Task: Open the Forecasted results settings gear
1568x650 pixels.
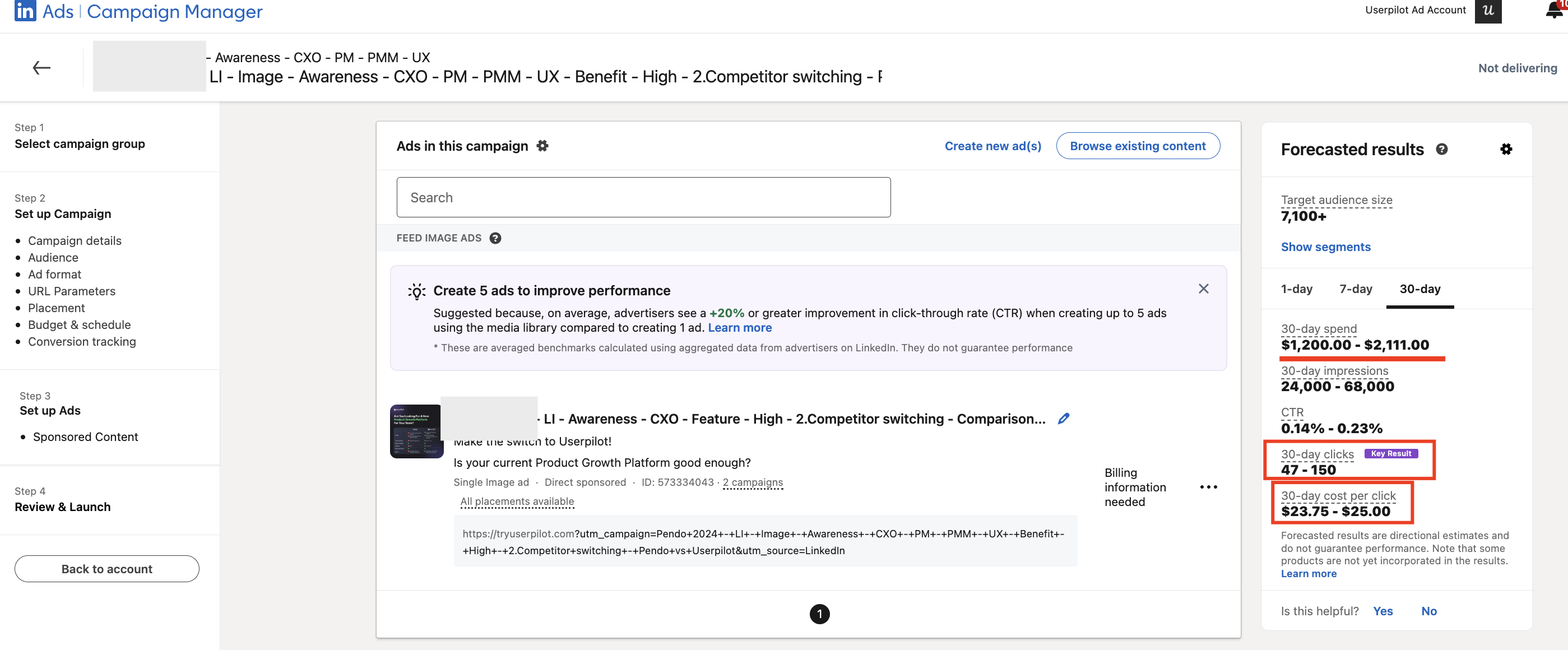Action: (1506, 149)
